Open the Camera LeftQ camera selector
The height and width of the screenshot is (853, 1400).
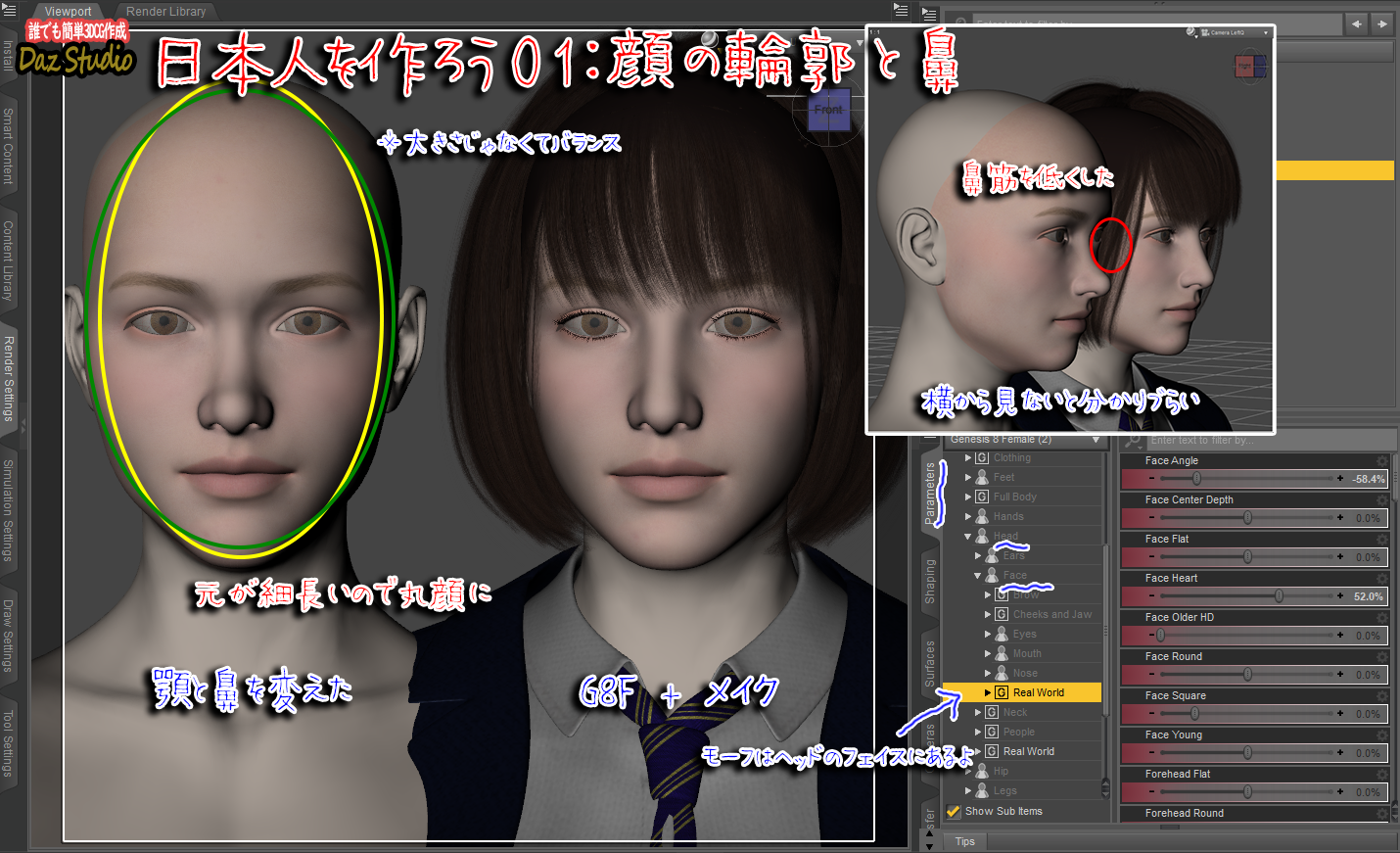(x=1267, y=32)
